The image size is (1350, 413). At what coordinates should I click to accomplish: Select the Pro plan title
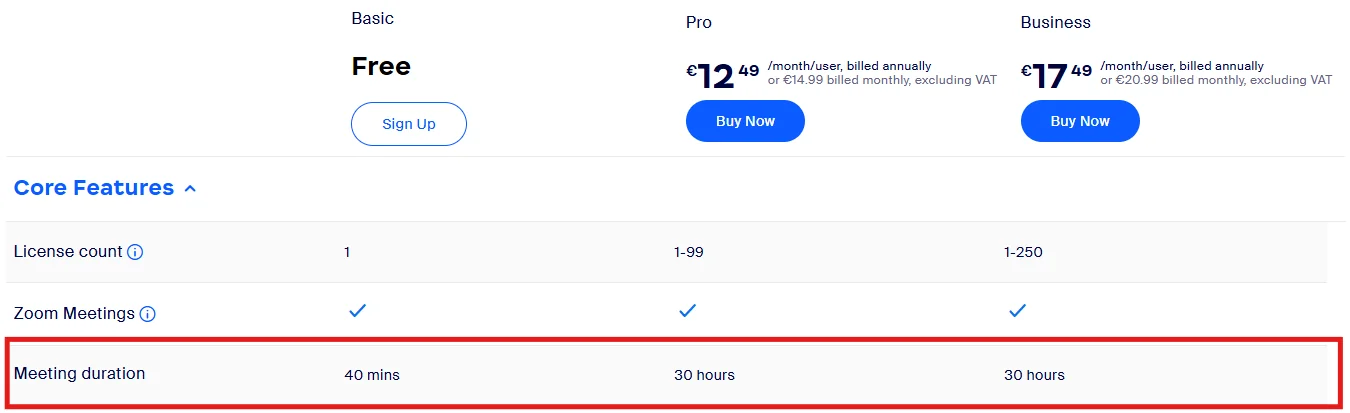coord(699,22)
